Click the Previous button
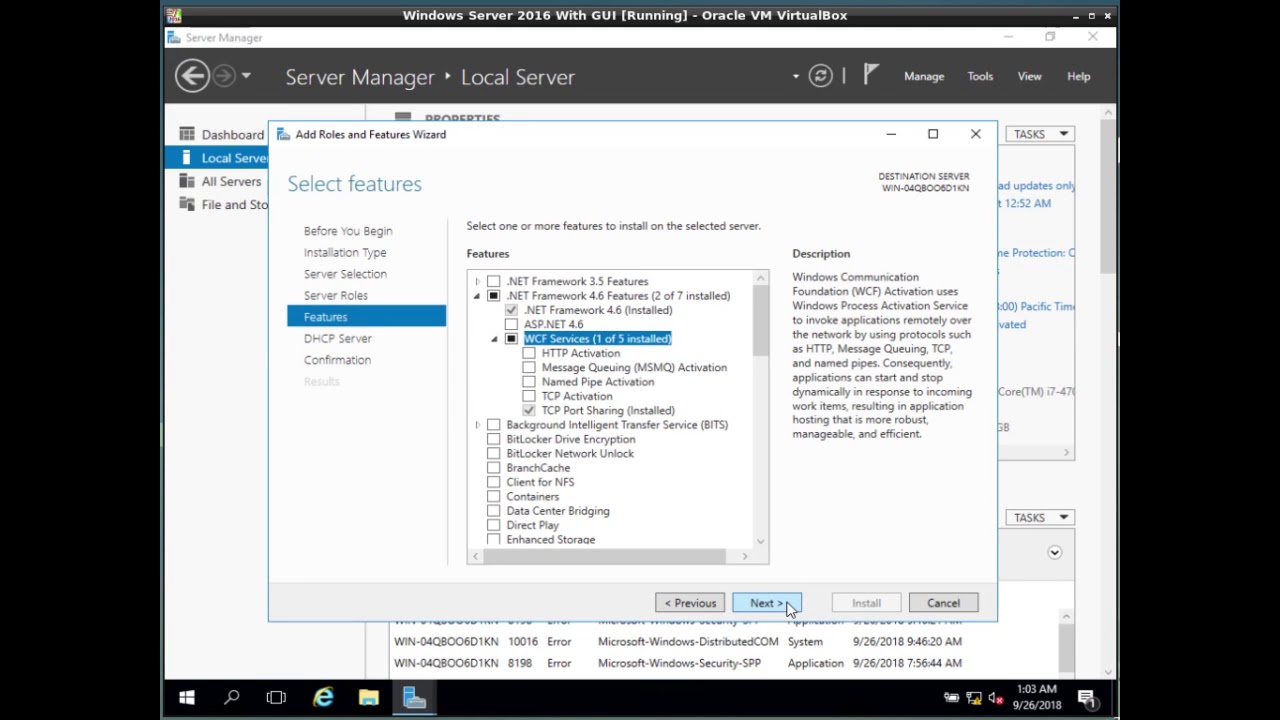 click(x=690, y=603)
